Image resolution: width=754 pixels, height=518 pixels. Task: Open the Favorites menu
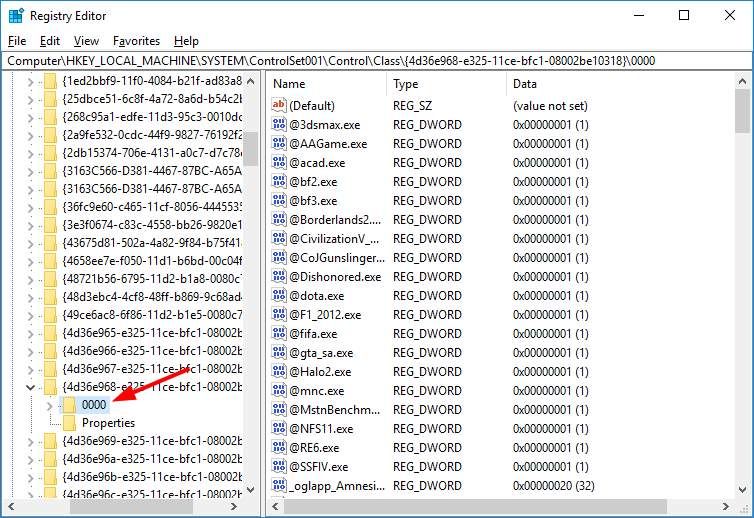(x=136, y=41)
